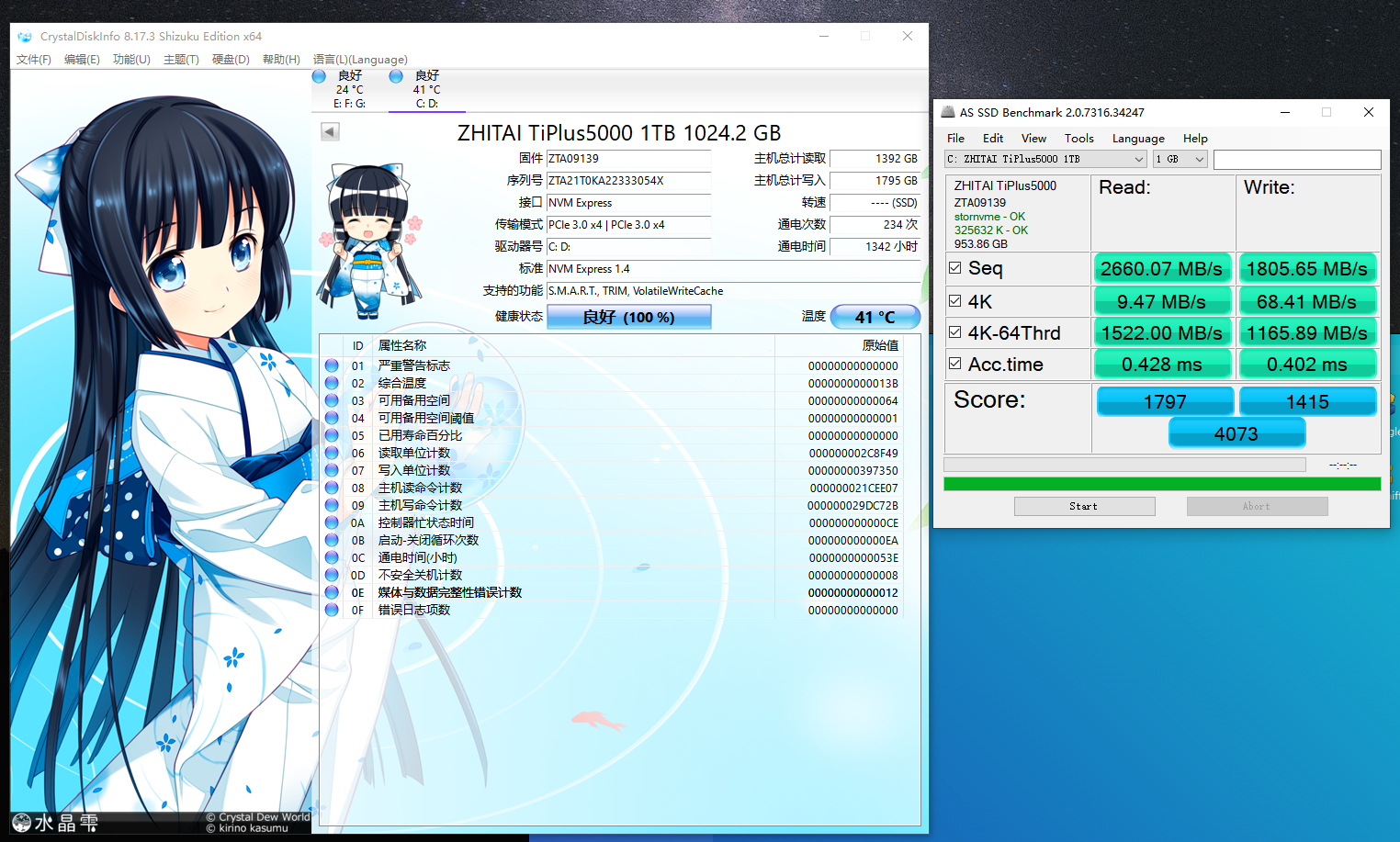This screenshot has width=1400, height=842.
Task: Click the CrystalDiskInfo title bar app icon
Action: pyautogui.click(x=25, y=37)
